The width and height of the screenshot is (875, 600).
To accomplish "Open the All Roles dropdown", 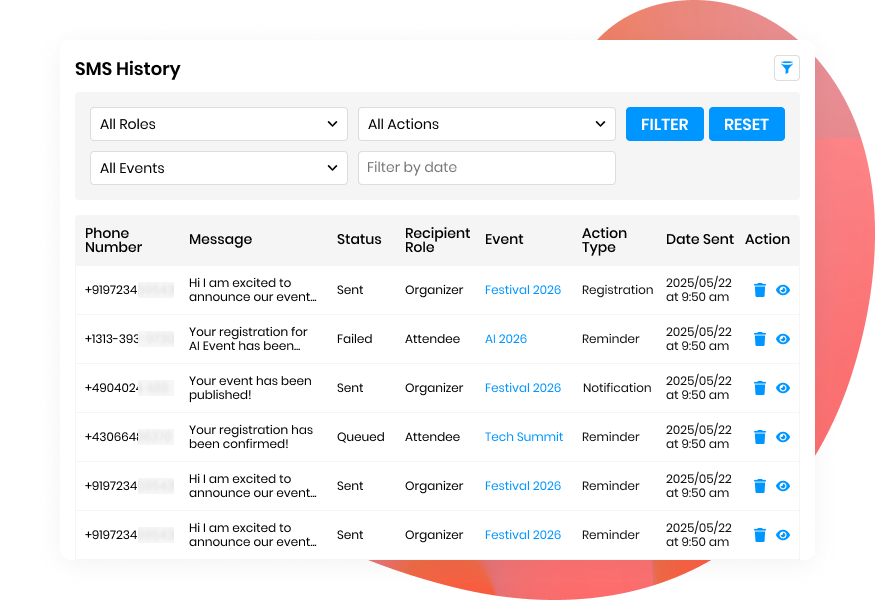I will coord(218,124).
